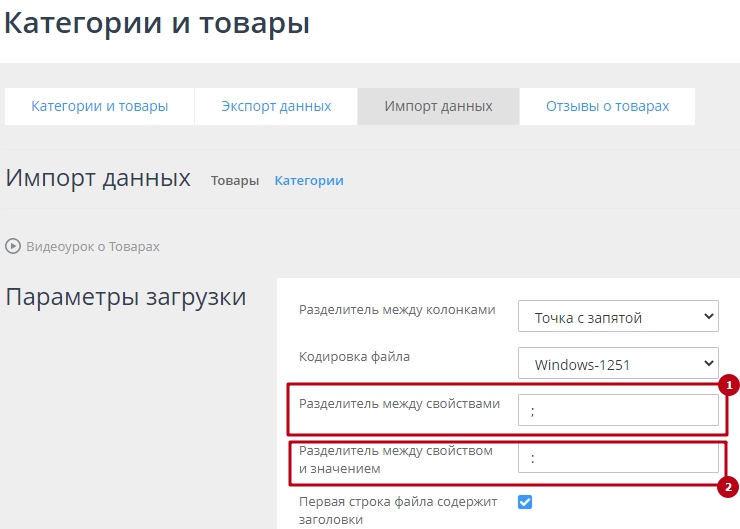
Task: Open 'Категории' link beside Товары
Action: click(309, 181)
